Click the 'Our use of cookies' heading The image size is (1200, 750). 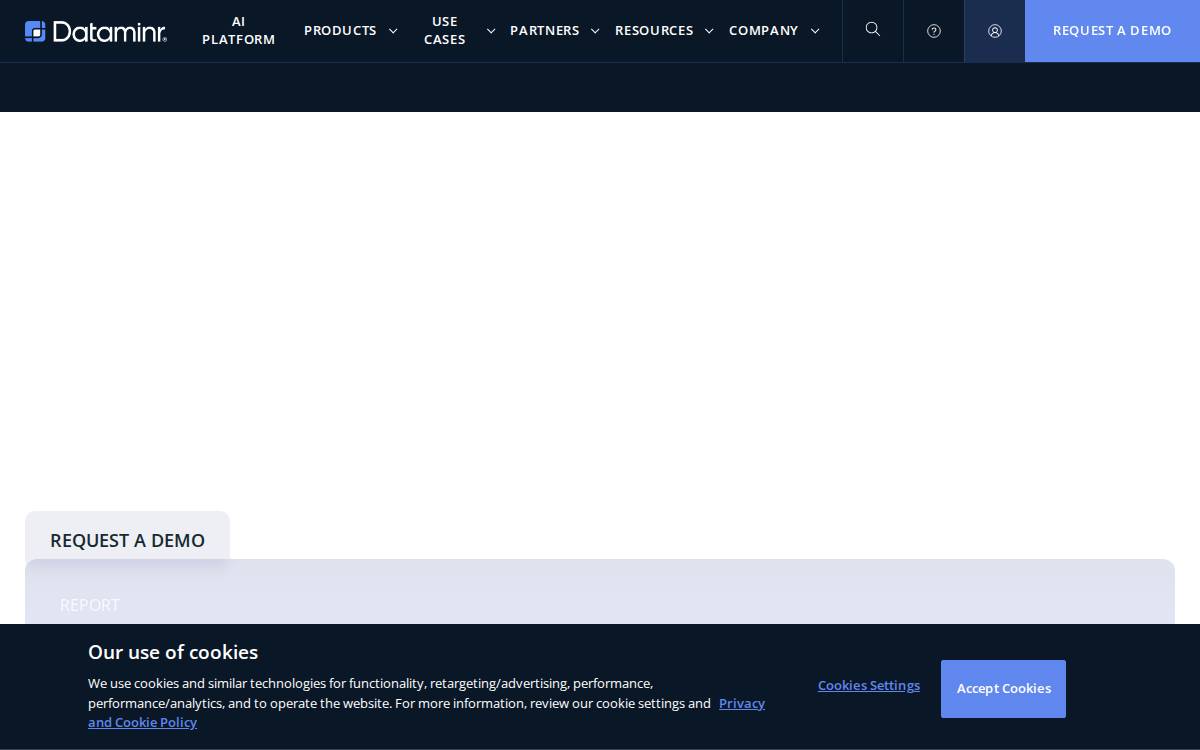coord(173,652)
